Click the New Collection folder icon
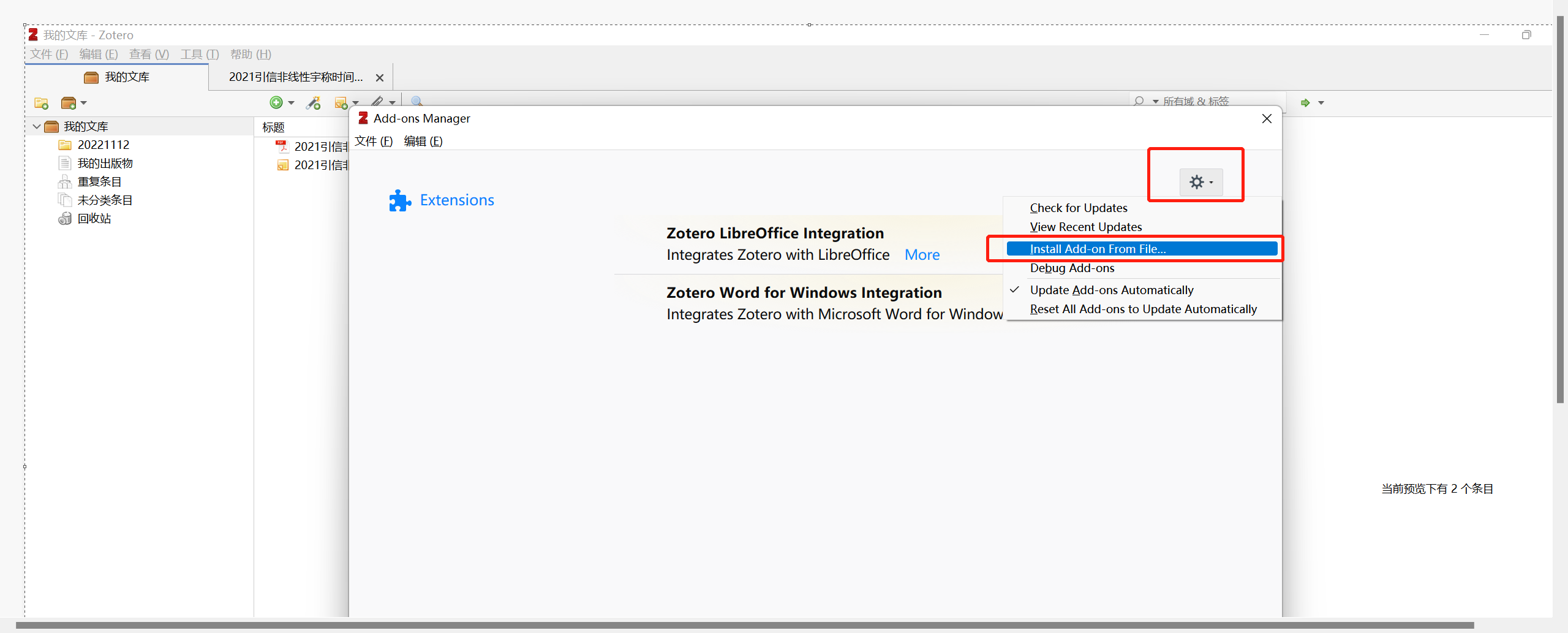This screenshot has width=1568, height=633. [42, 103]
